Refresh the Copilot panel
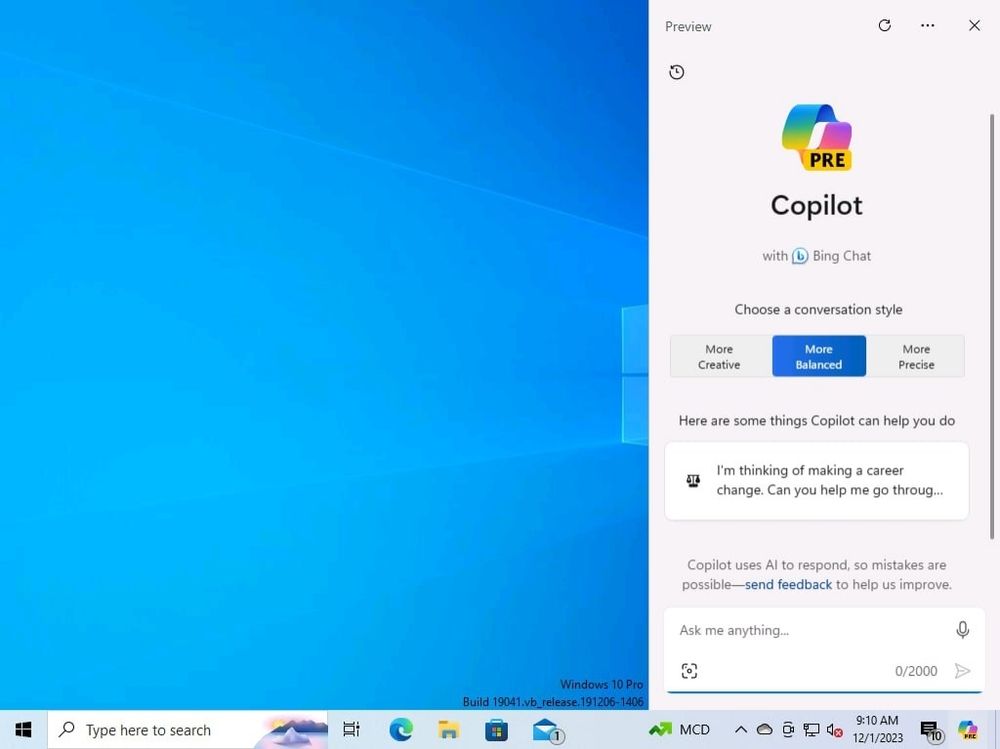 point(884,26)
